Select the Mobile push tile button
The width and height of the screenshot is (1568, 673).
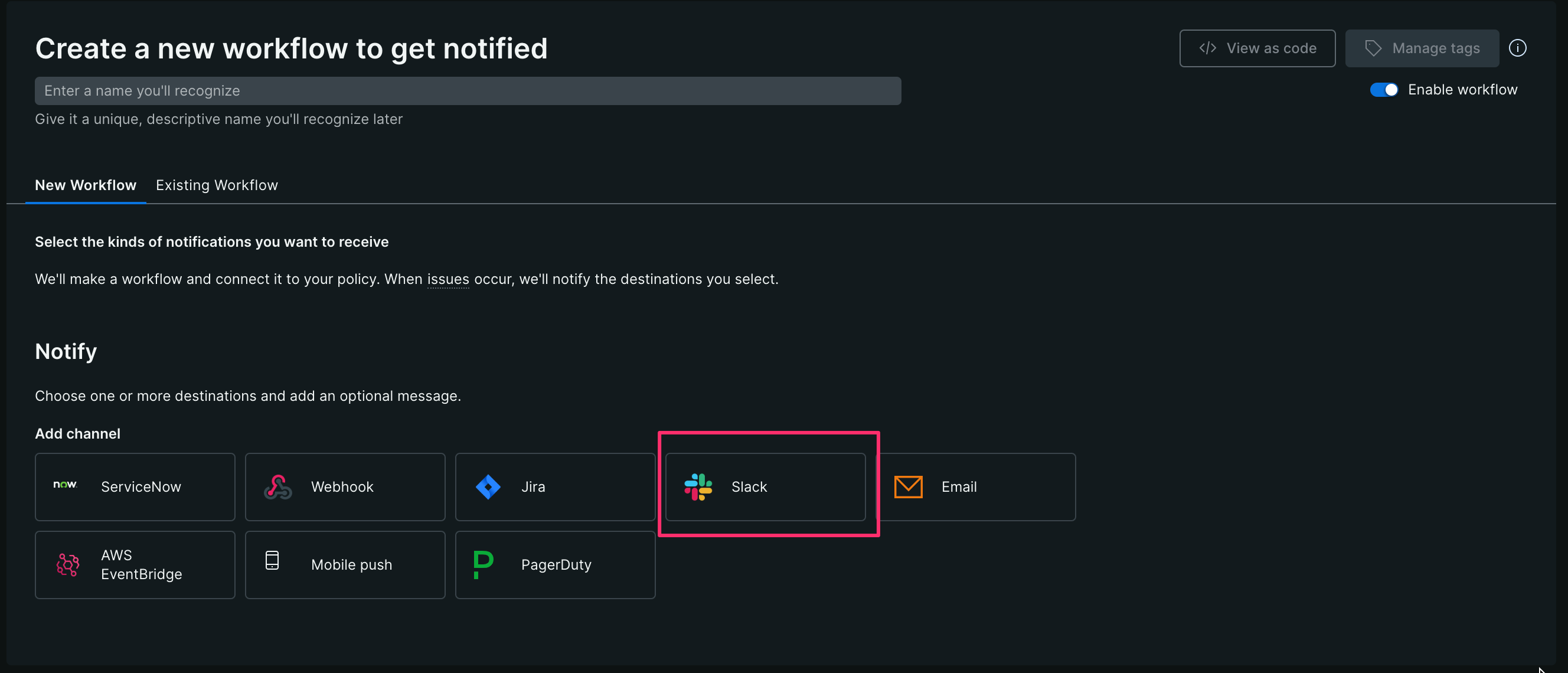345,565
